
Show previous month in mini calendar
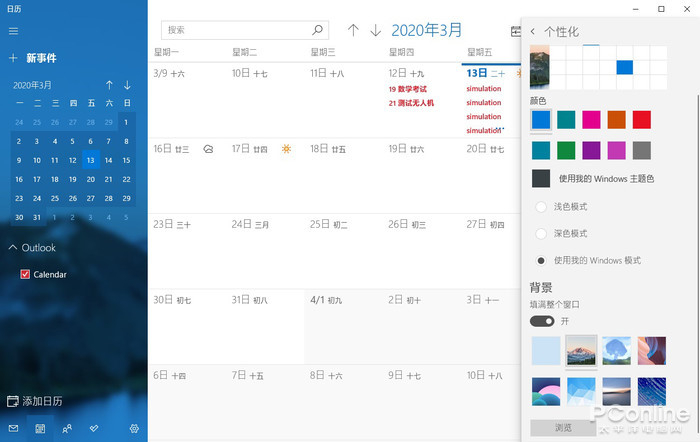[109, 85]
